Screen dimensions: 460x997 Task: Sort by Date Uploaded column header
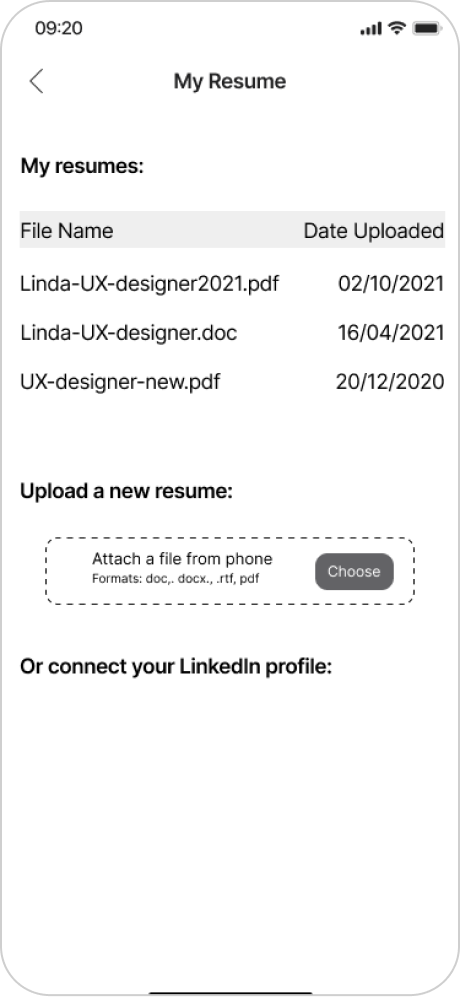(x=373, y=230)
